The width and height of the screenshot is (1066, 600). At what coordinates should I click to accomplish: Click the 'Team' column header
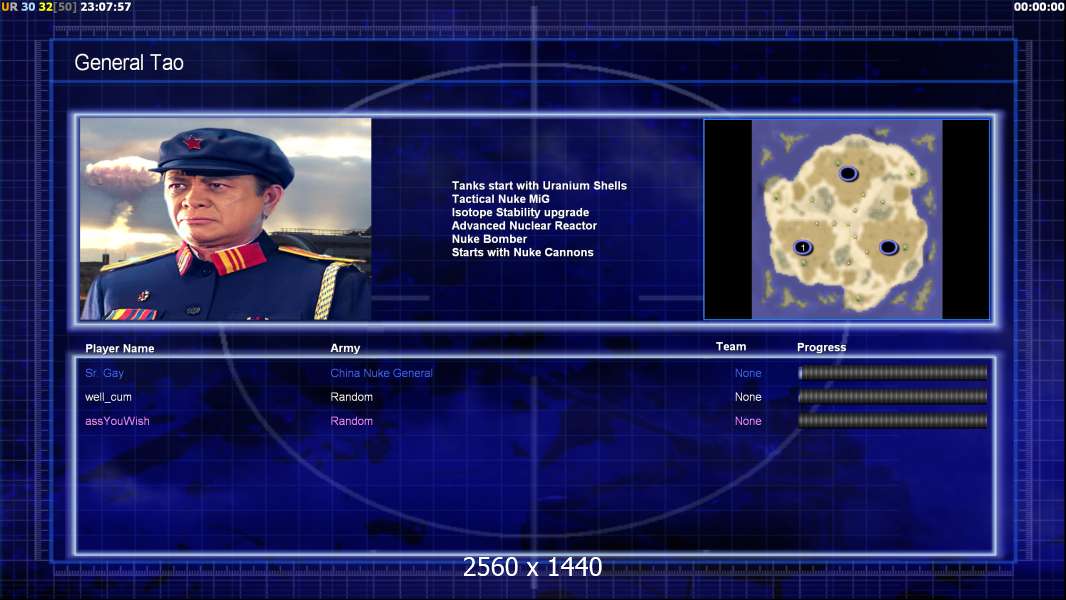point(731,347)
